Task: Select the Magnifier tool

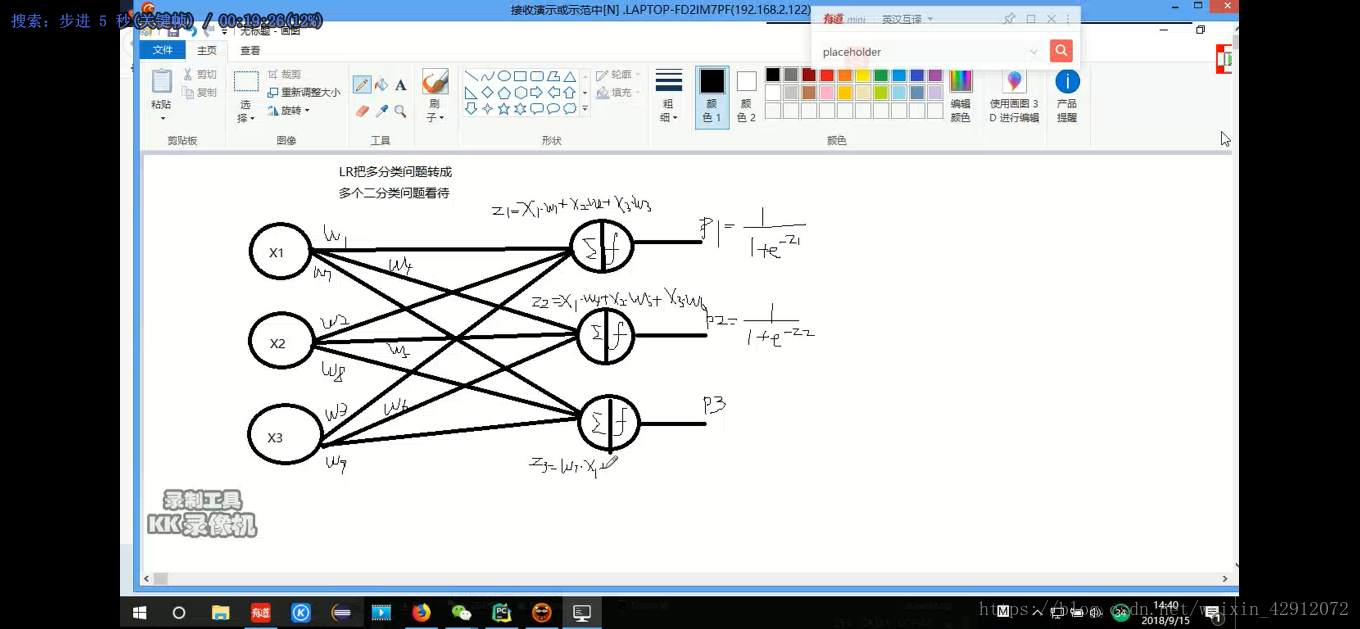Action: pos(400,111)
